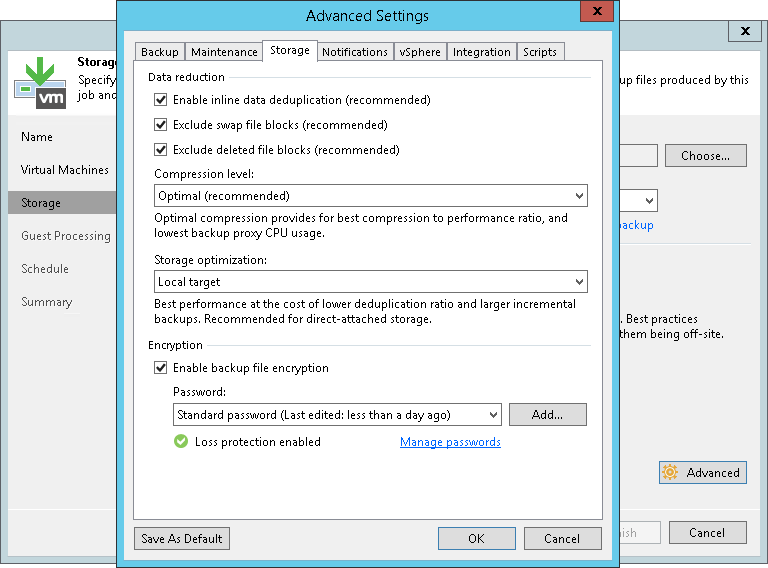Image resolution: width=768 pixels, height=568 pixels.
Task: Select Virtual Machines wizard step
Action: click(x=65, y=170)
